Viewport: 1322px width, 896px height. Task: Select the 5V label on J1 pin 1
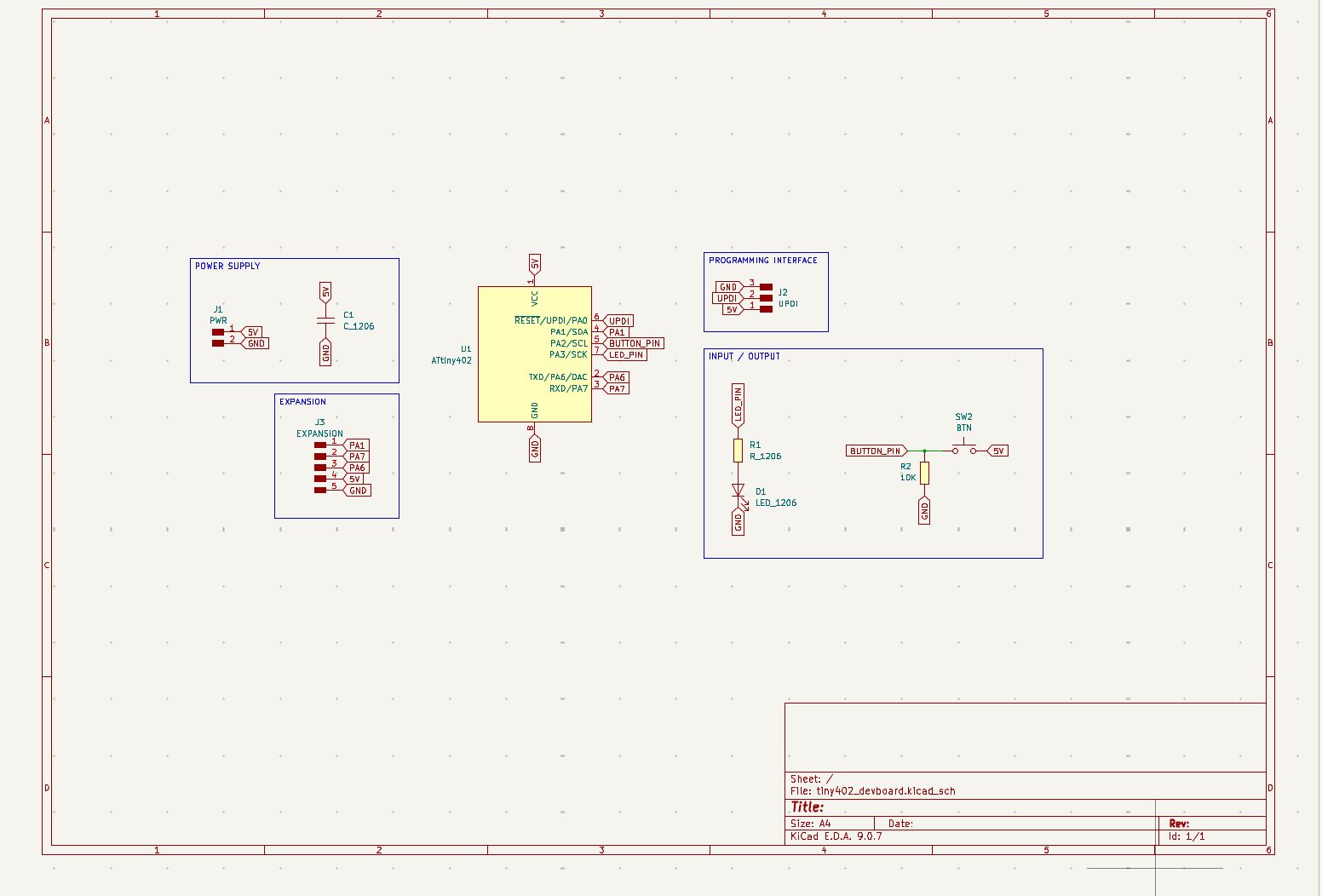pos(251,332)
